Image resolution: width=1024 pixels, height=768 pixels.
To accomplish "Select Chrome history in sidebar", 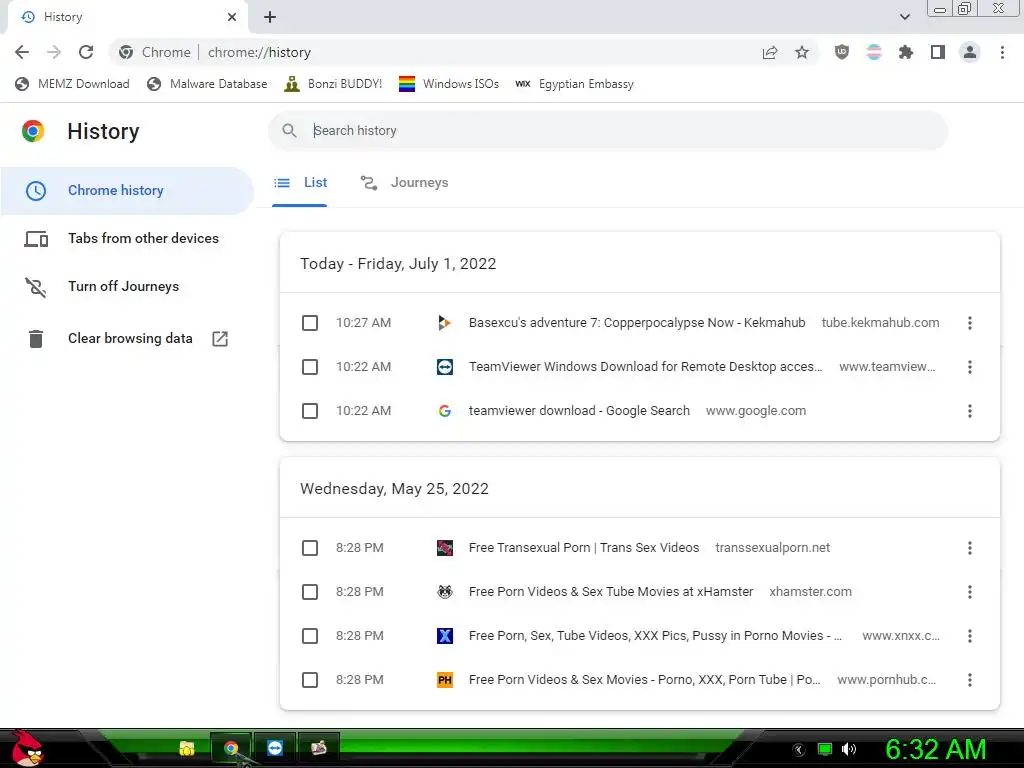I will click(127, 191).
